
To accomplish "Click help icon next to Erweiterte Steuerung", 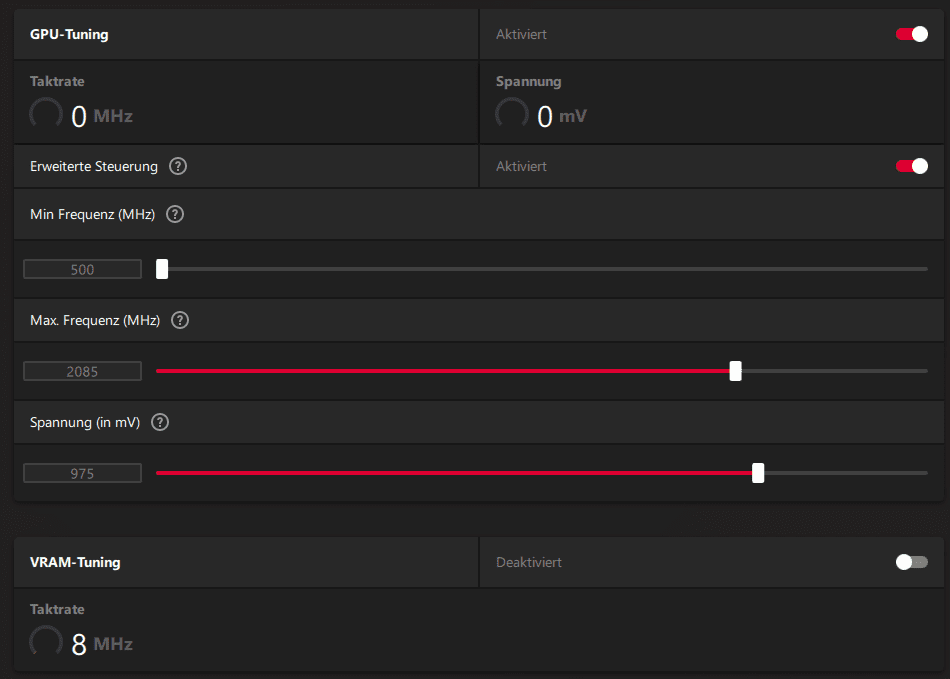I will click(178, 167).
